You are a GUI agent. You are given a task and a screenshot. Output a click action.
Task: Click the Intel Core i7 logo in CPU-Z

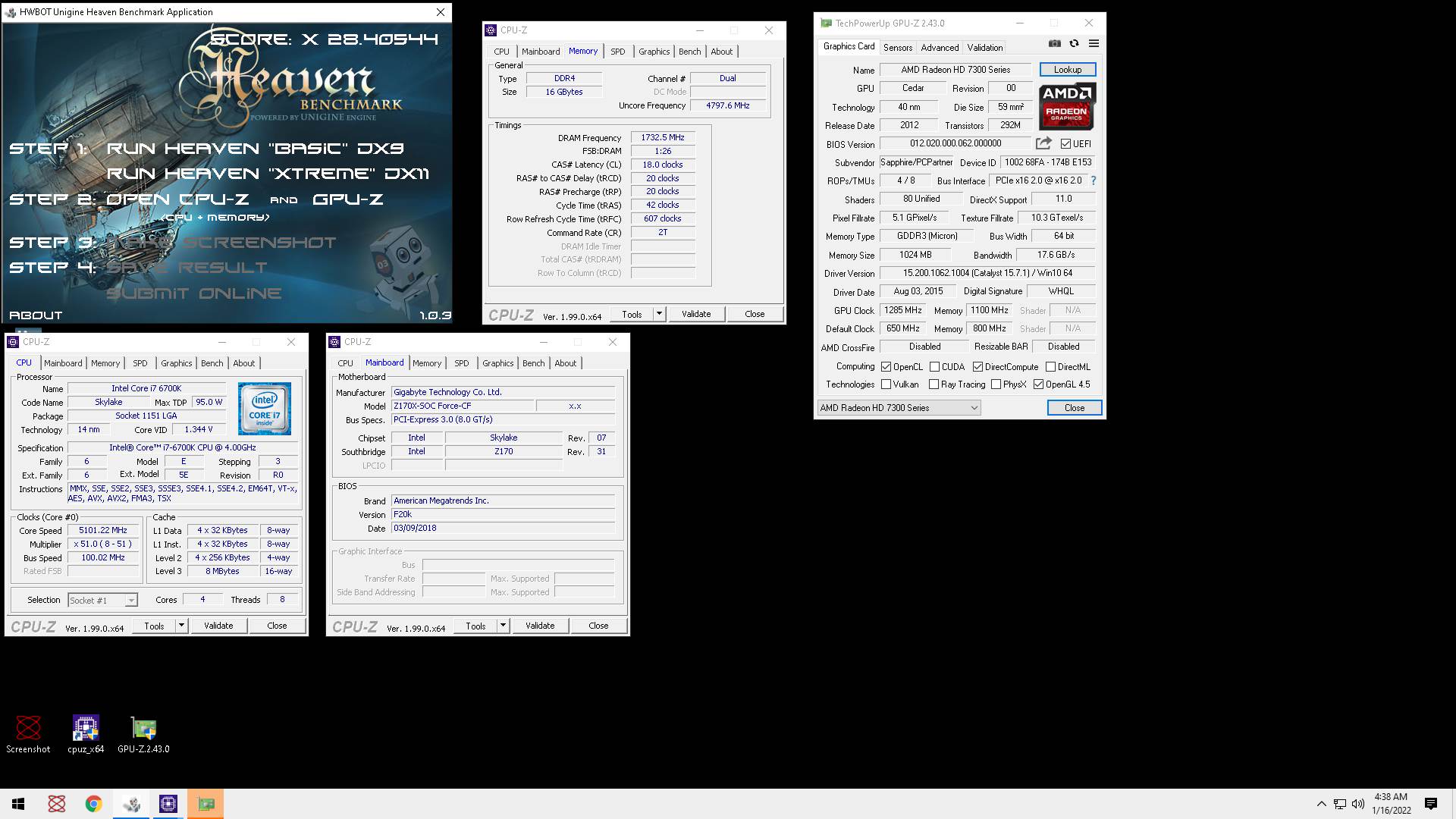(x=265, y=408)
